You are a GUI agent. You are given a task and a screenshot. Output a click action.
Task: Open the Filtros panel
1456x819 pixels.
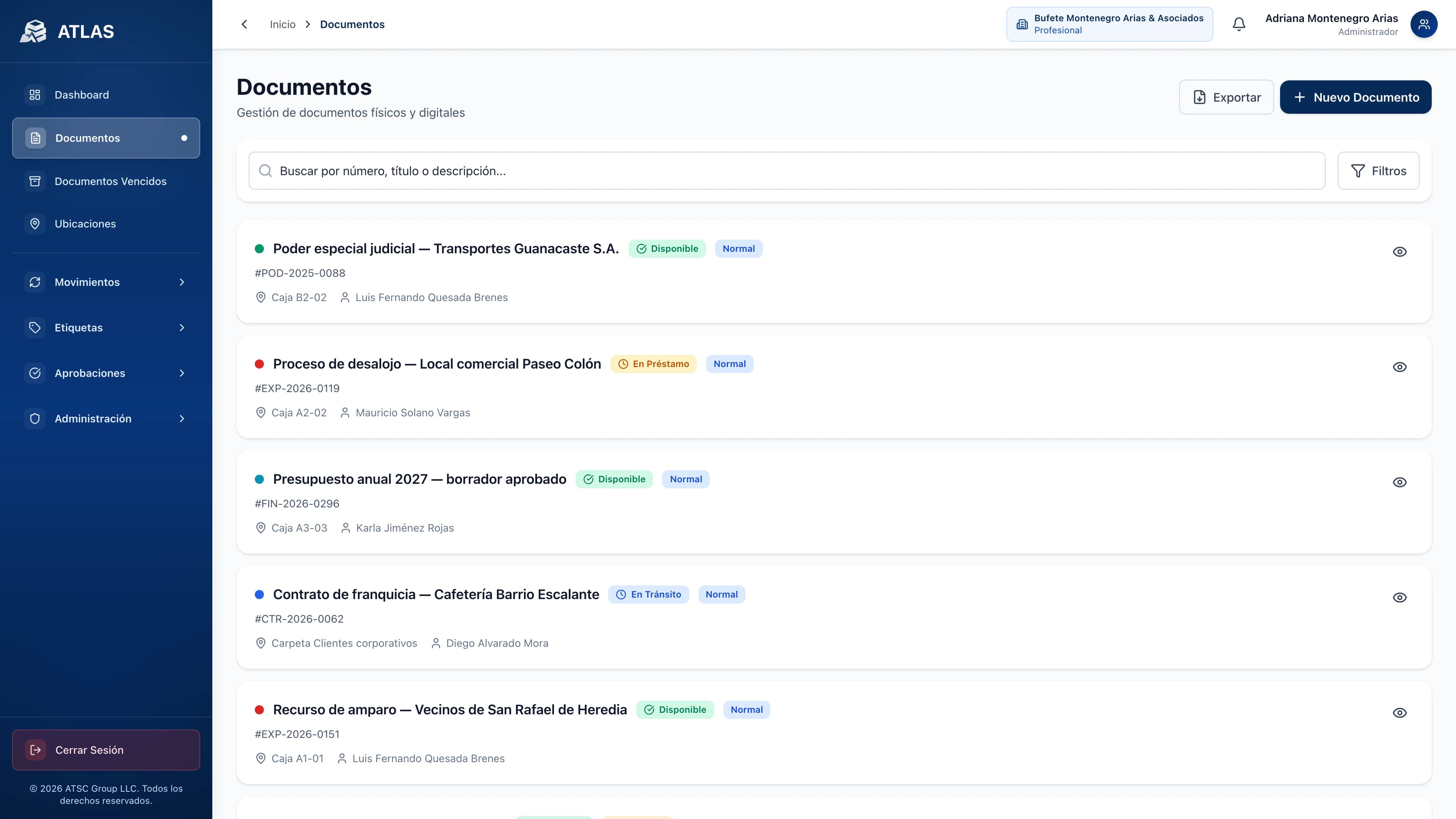[x=1378, y=171]
